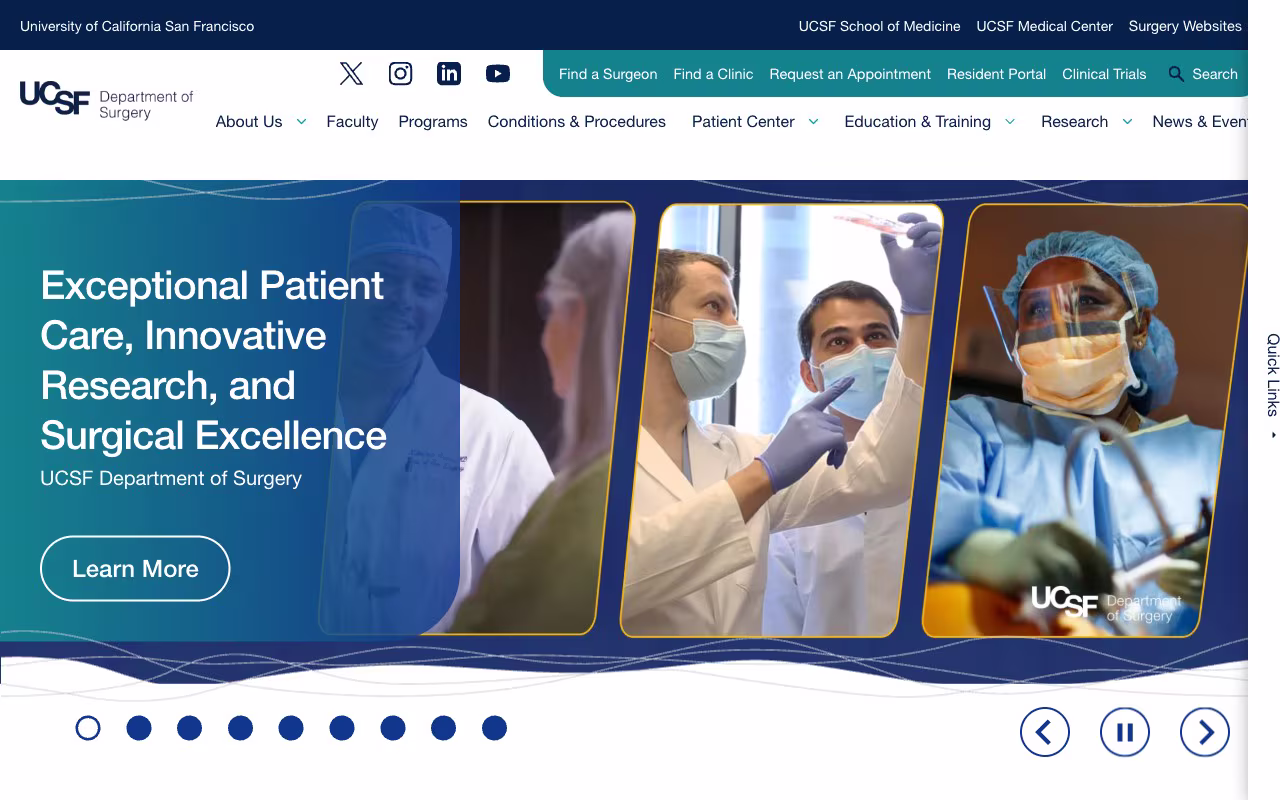Screen dimensions: 1280x800
Task: Open the News & Events menu
Action: click(x=1200, y=122)
